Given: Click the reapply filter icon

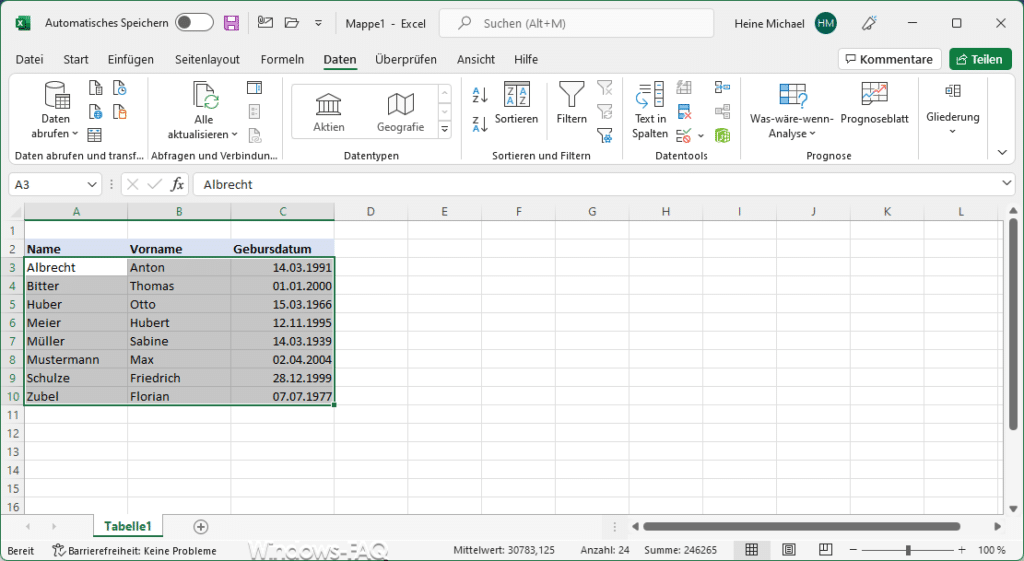Looking at the screenshot, I should [605, 112].
